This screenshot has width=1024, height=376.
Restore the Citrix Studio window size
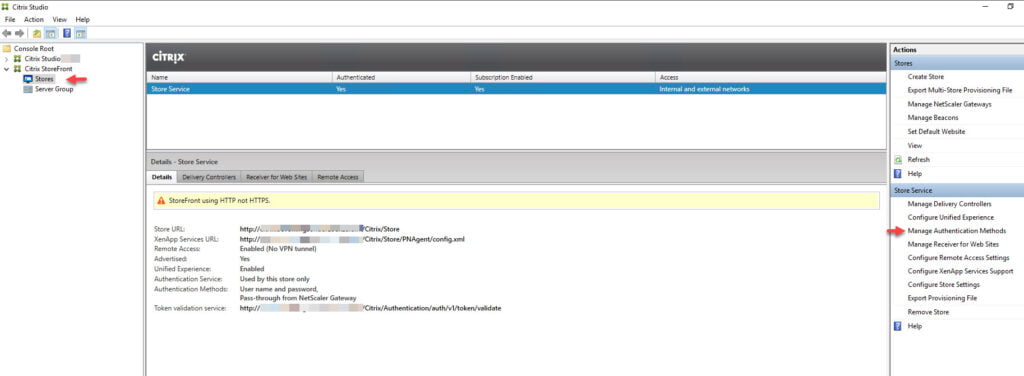1010,7
